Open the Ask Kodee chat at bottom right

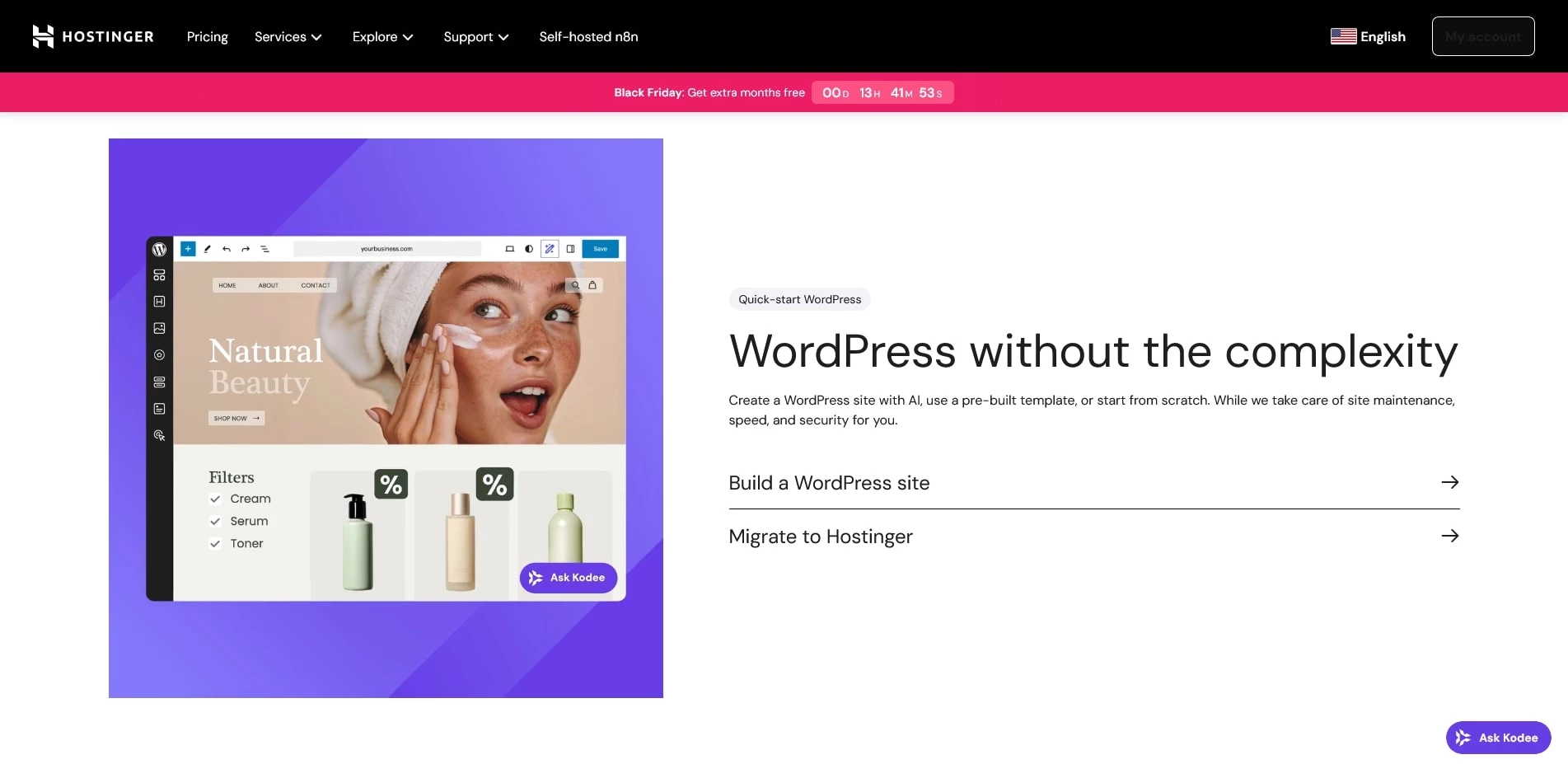tap(1497, 738)
